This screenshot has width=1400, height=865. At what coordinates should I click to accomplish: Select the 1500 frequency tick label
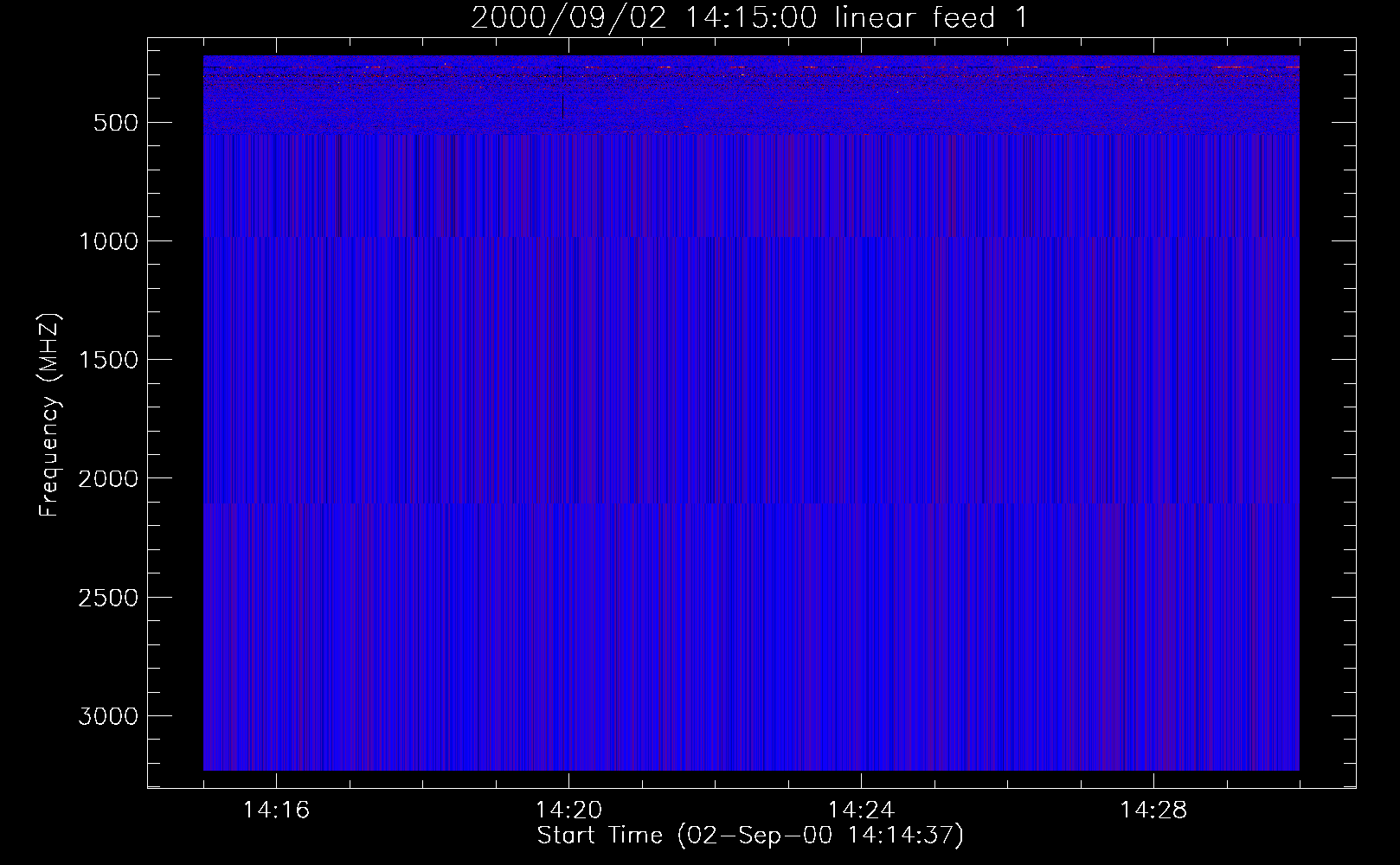click(108, 360)
